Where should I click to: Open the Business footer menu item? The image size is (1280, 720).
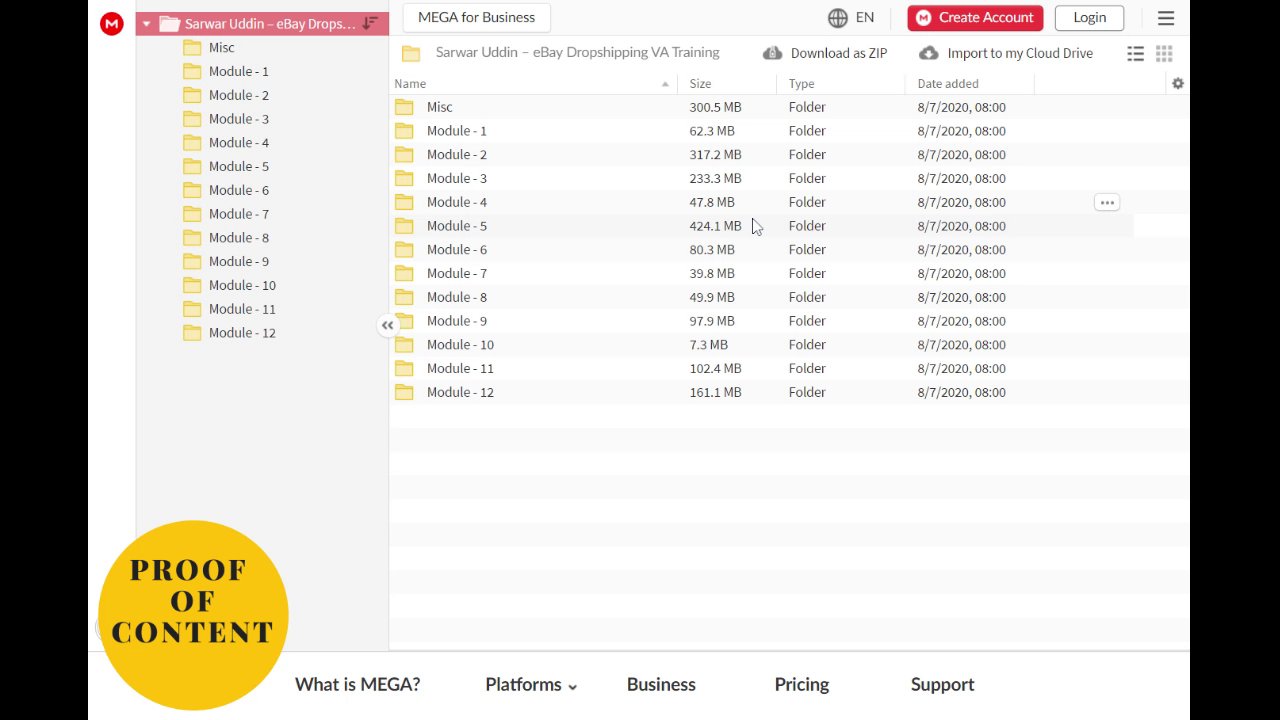point(661,685)
